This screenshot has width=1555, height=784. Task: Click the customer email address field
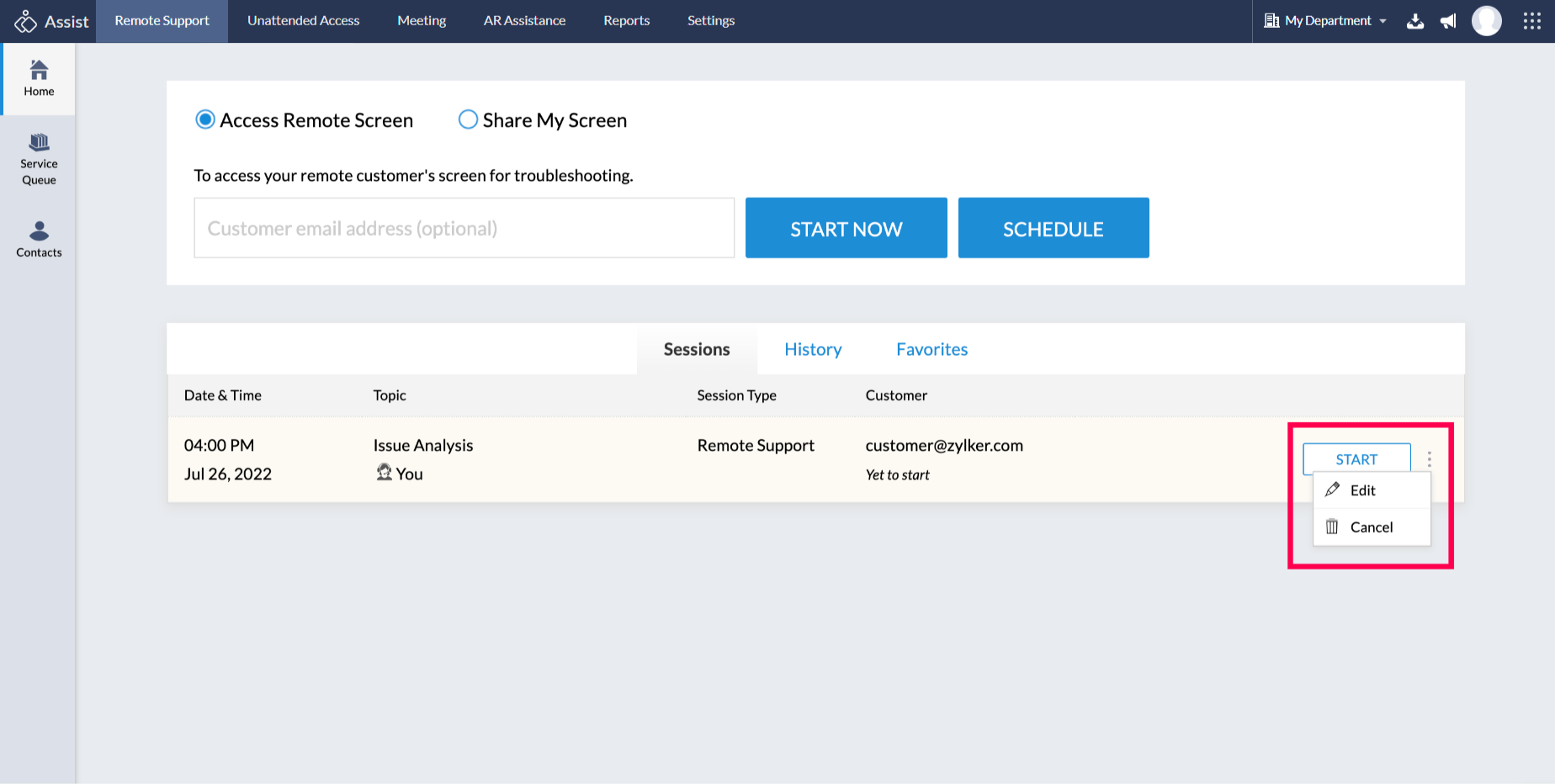coord(464,228)
